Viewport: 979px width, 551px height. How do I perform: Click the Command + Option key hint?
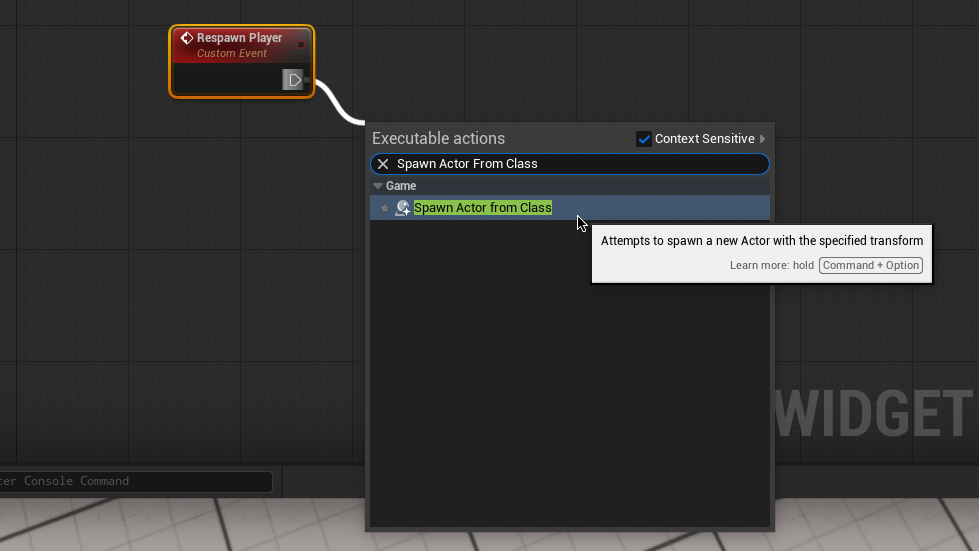point(870,265)
